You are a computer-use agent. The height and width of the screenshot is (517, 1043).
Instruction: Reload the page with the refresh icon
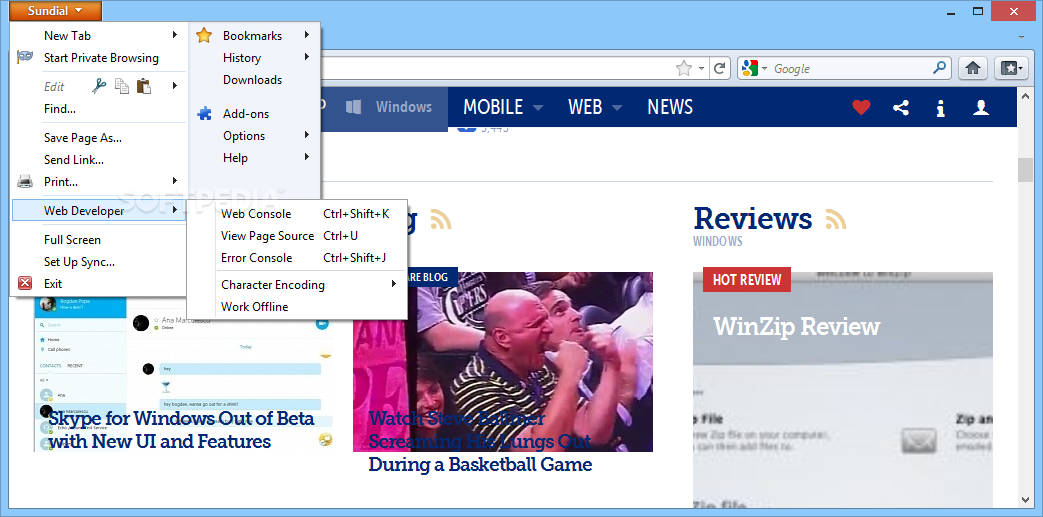719,68
